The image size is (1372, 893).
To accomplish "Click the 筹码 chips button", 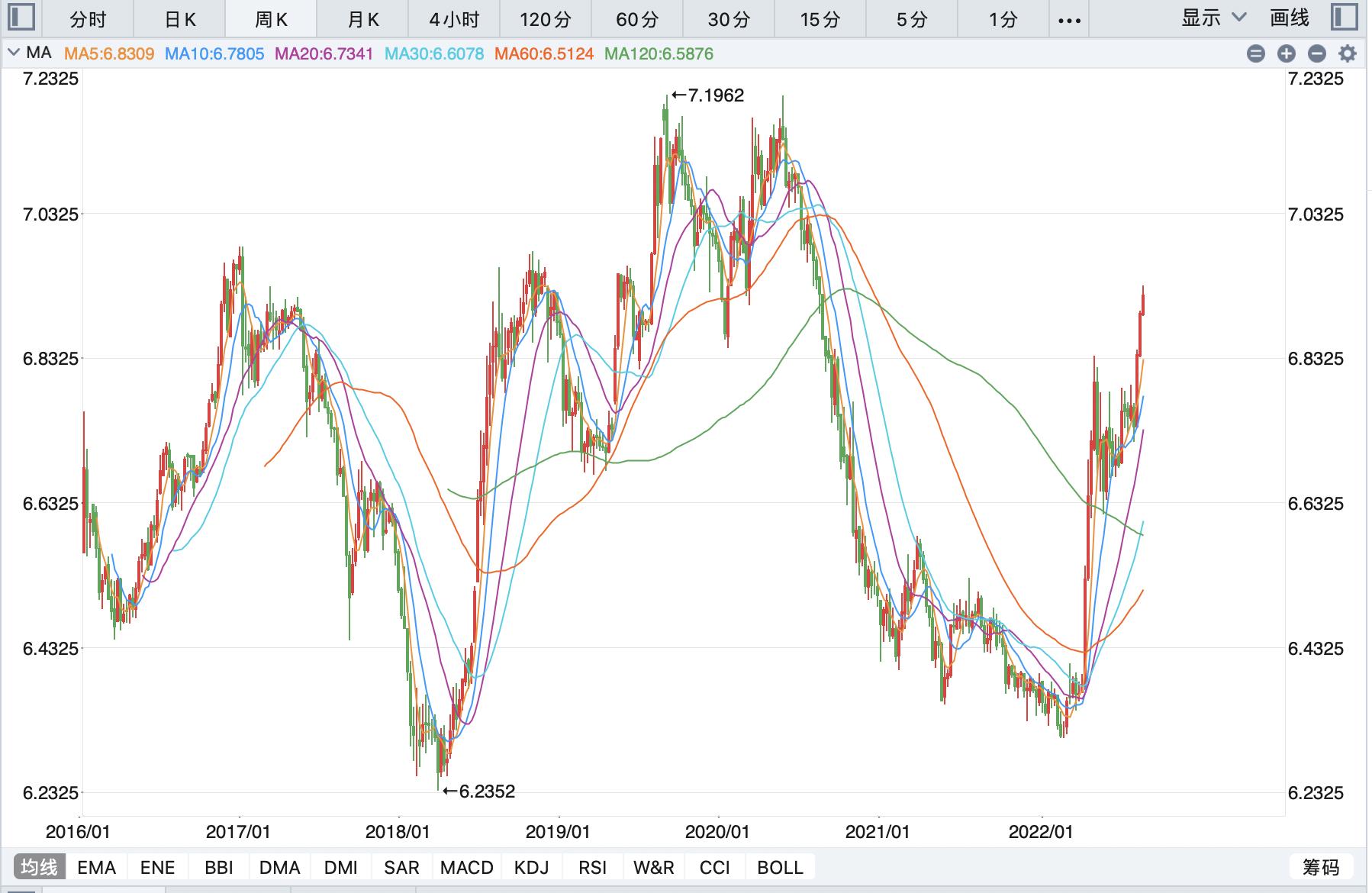I will pyautogui.click(x=1321, y=868).
